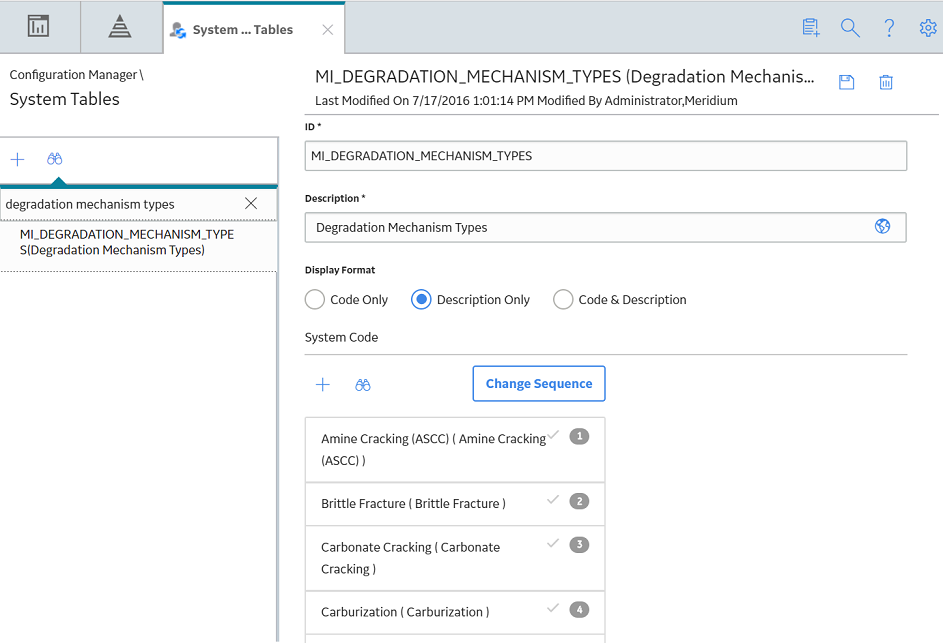Clear the degradation mechanism types search text
The height and width of the screenshot is (643, 943).
click(251, 204)
